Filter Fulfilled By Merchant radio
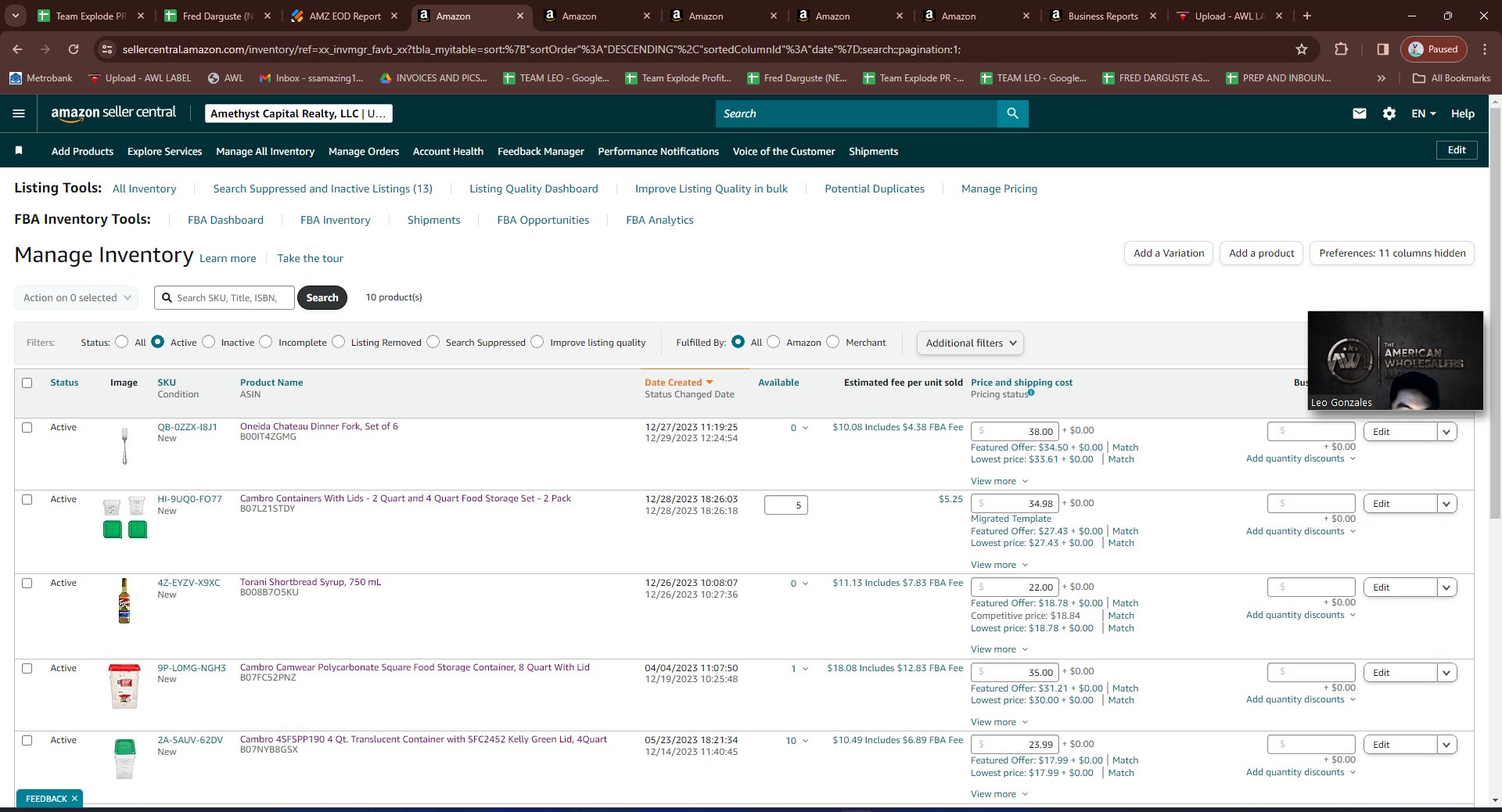 tap(833, 342)
